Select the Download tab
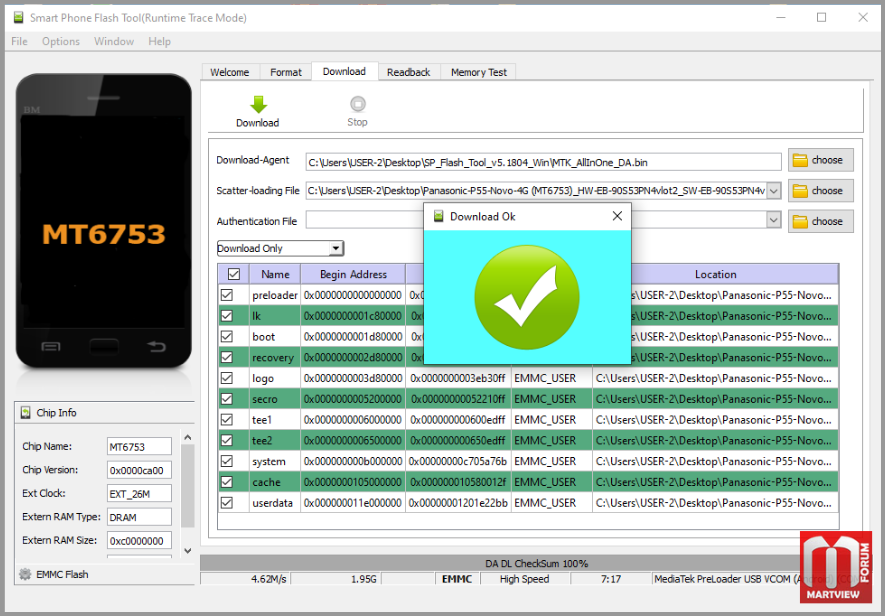This screenshot has width=885, height=616. pyautogui.click(x=344, y=71)
